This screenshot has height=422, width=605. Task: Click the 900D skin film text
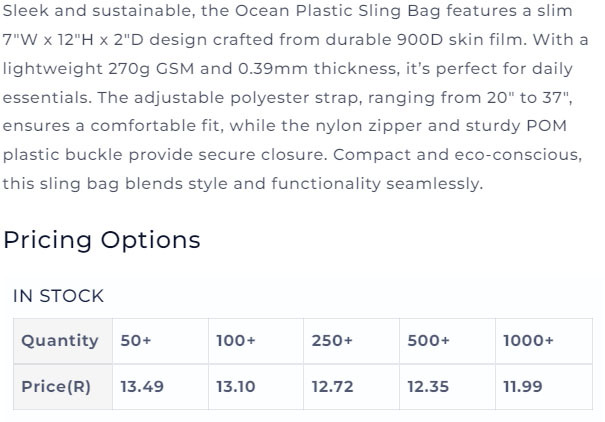(x=462, y=40)
